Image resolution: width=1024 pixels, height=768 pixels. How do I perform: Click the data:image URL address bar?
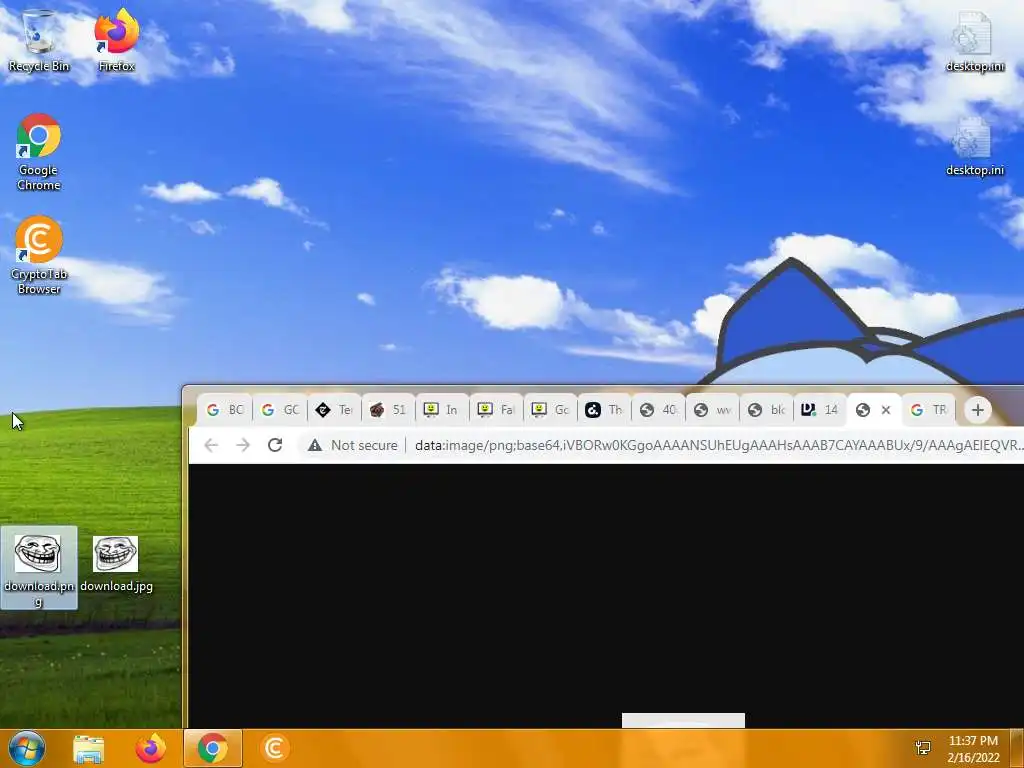[718, 445]
